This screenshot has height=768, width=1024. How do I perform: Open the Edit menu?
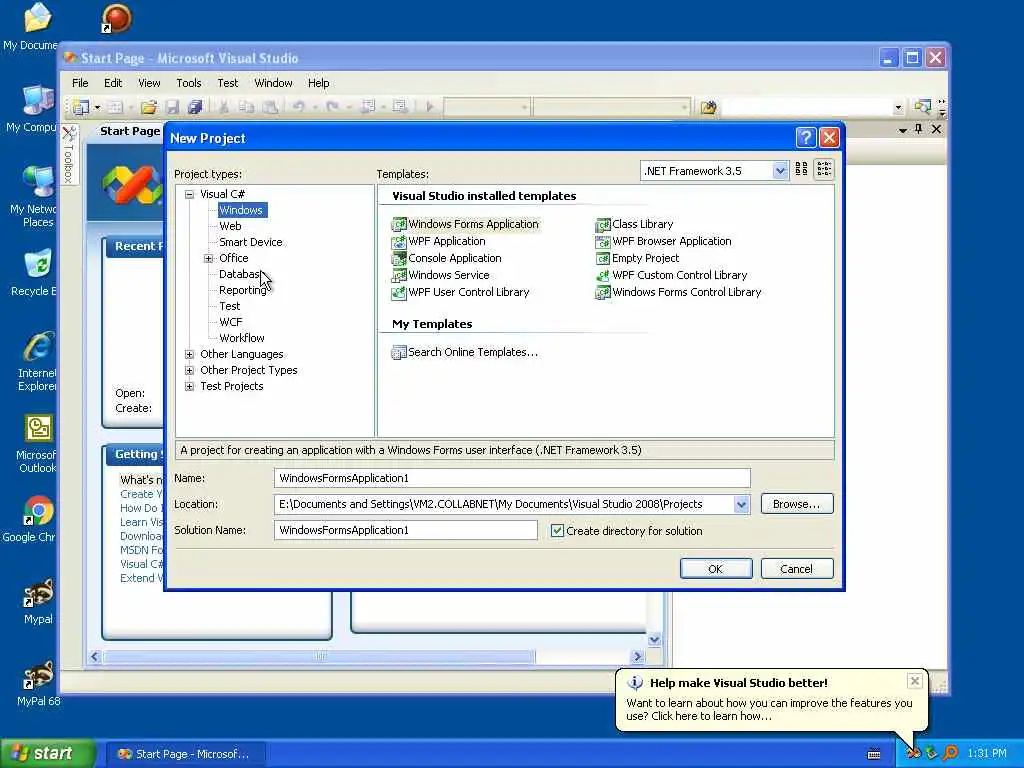tap(113, 83)
